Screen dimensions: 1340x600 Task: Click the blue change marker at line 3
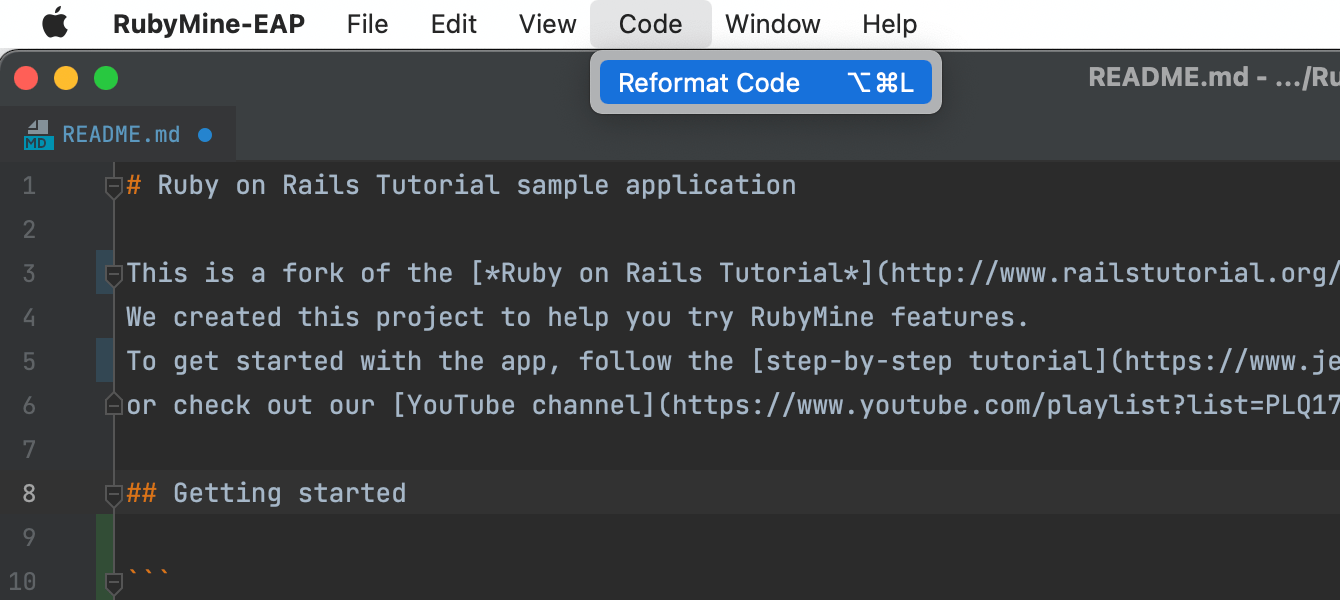pos(104,273)
